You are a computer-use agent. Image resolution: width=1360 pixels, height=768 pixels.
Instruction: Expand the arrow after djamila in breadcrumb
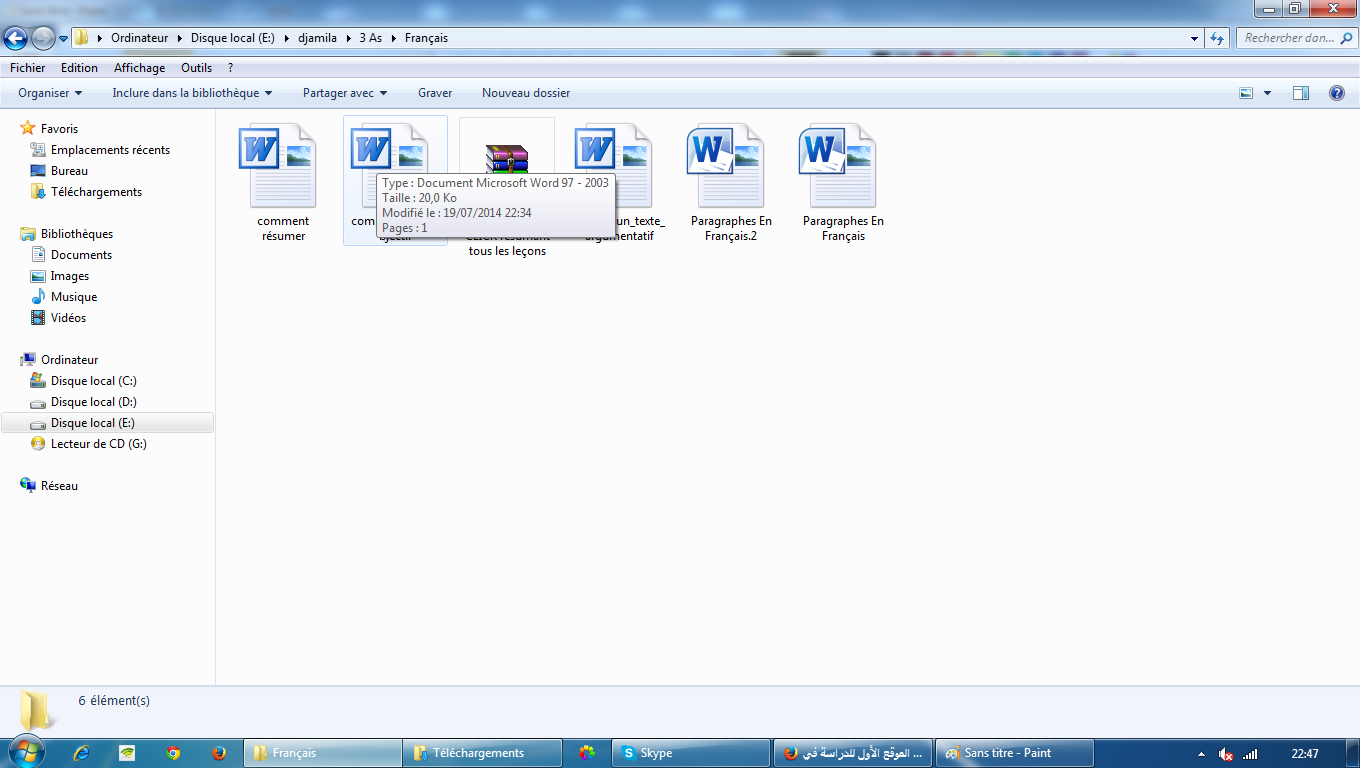[350, 38]
